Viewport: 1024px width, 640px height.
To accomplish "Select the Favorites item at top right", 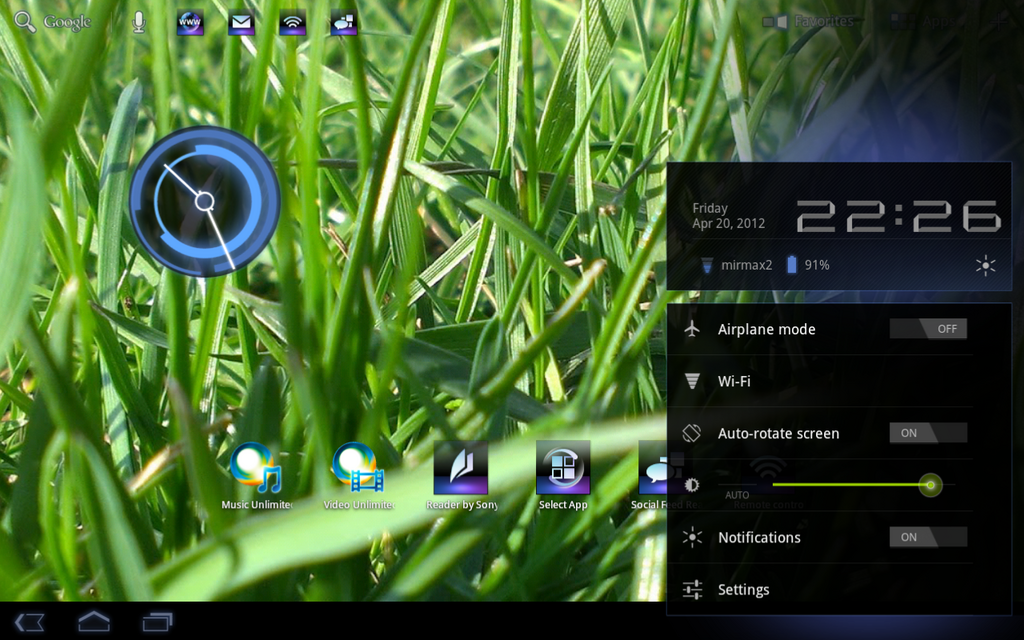I will tap(820, 20).
